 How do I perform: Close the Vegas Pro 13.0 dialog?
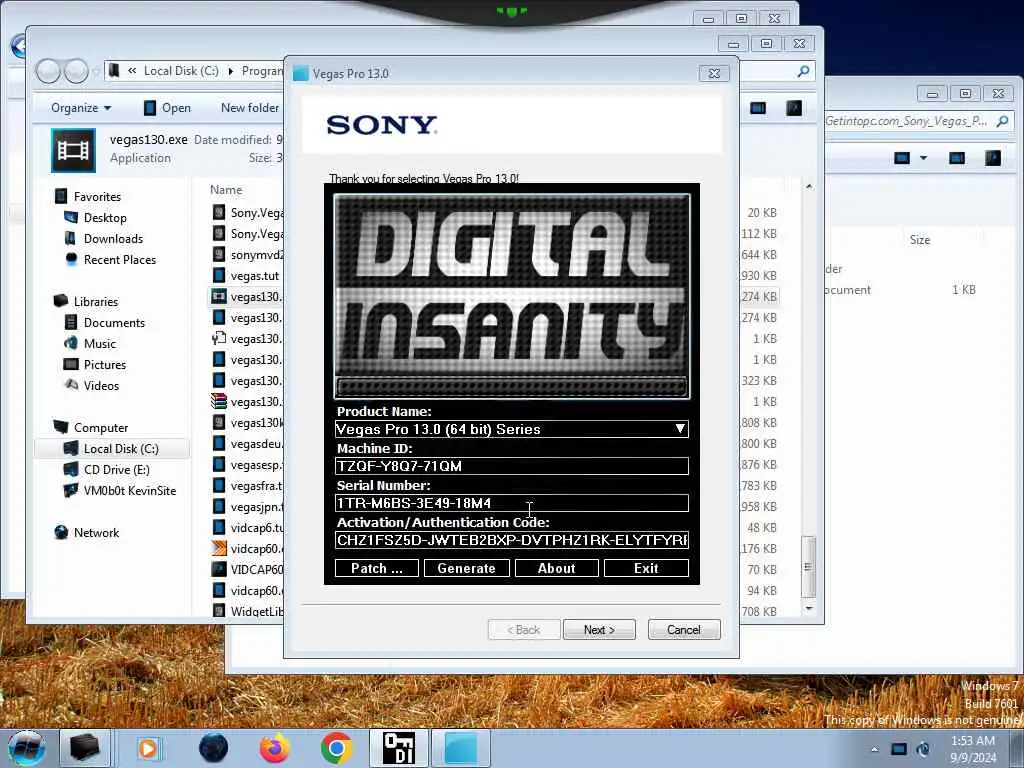(714, 73)
